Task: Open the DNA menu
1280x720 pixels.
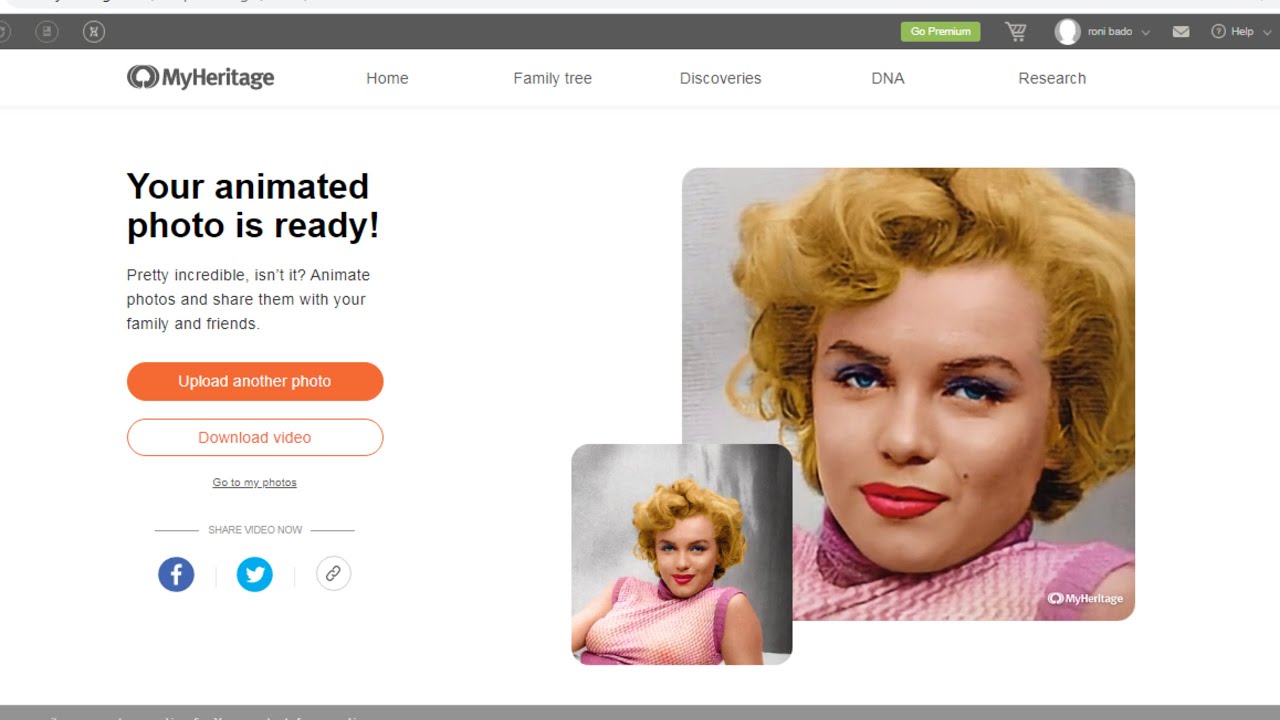Action: 888,78
